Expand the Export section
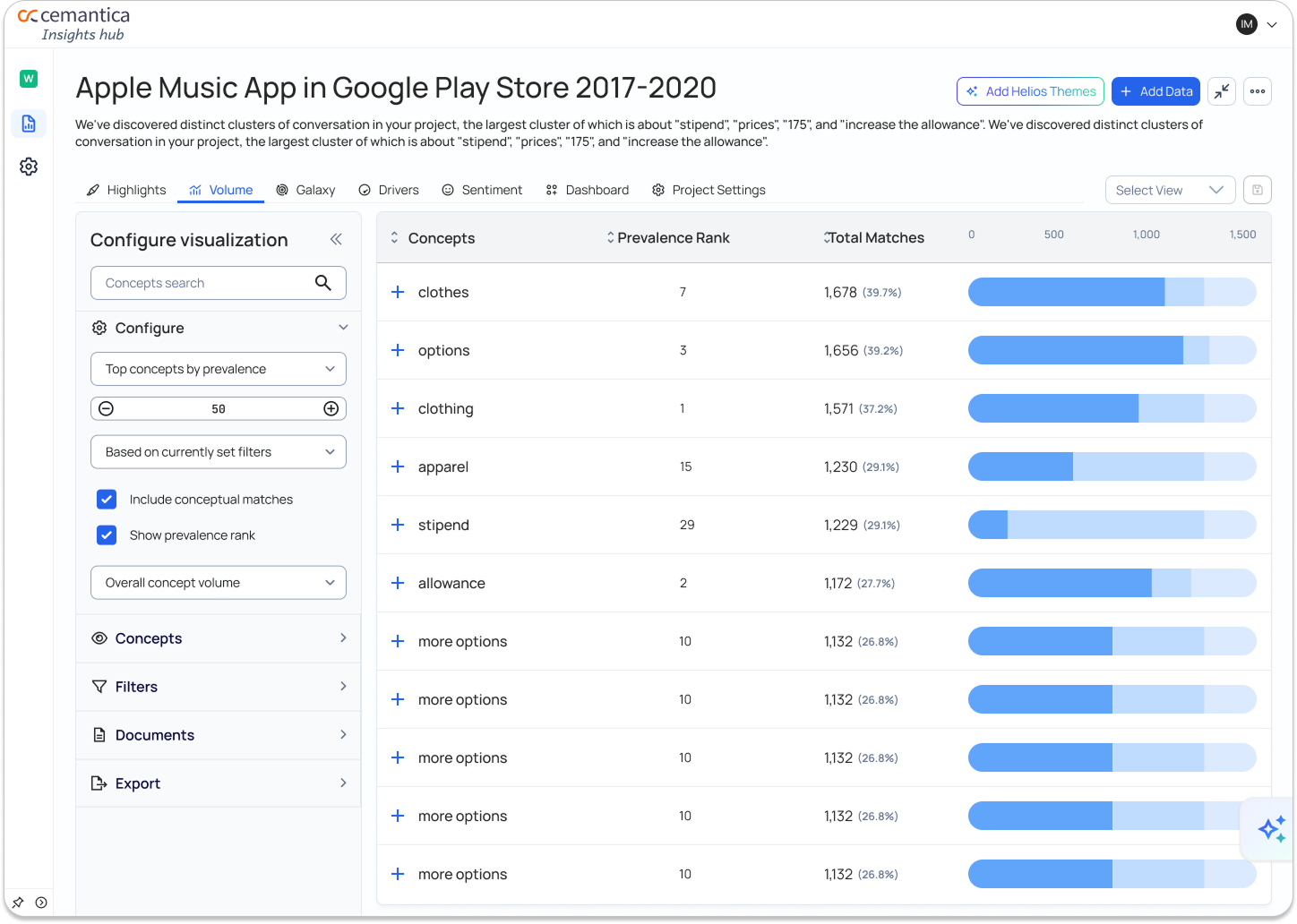The height and width of the screenshot is (924, 1297). 219,783
